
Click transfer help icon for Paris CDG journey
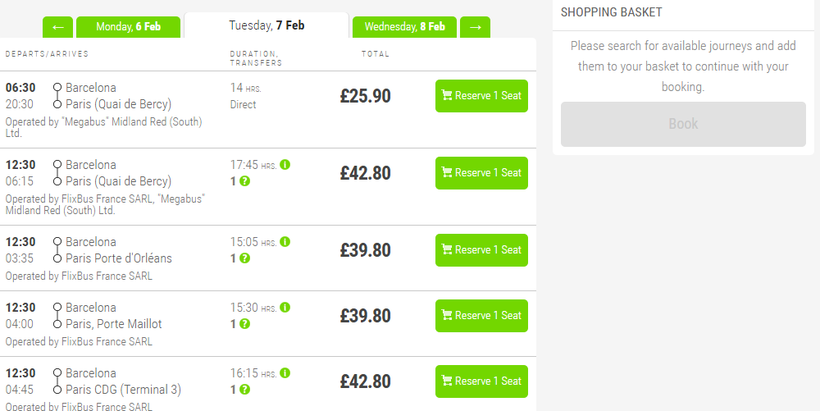point(245,389)
